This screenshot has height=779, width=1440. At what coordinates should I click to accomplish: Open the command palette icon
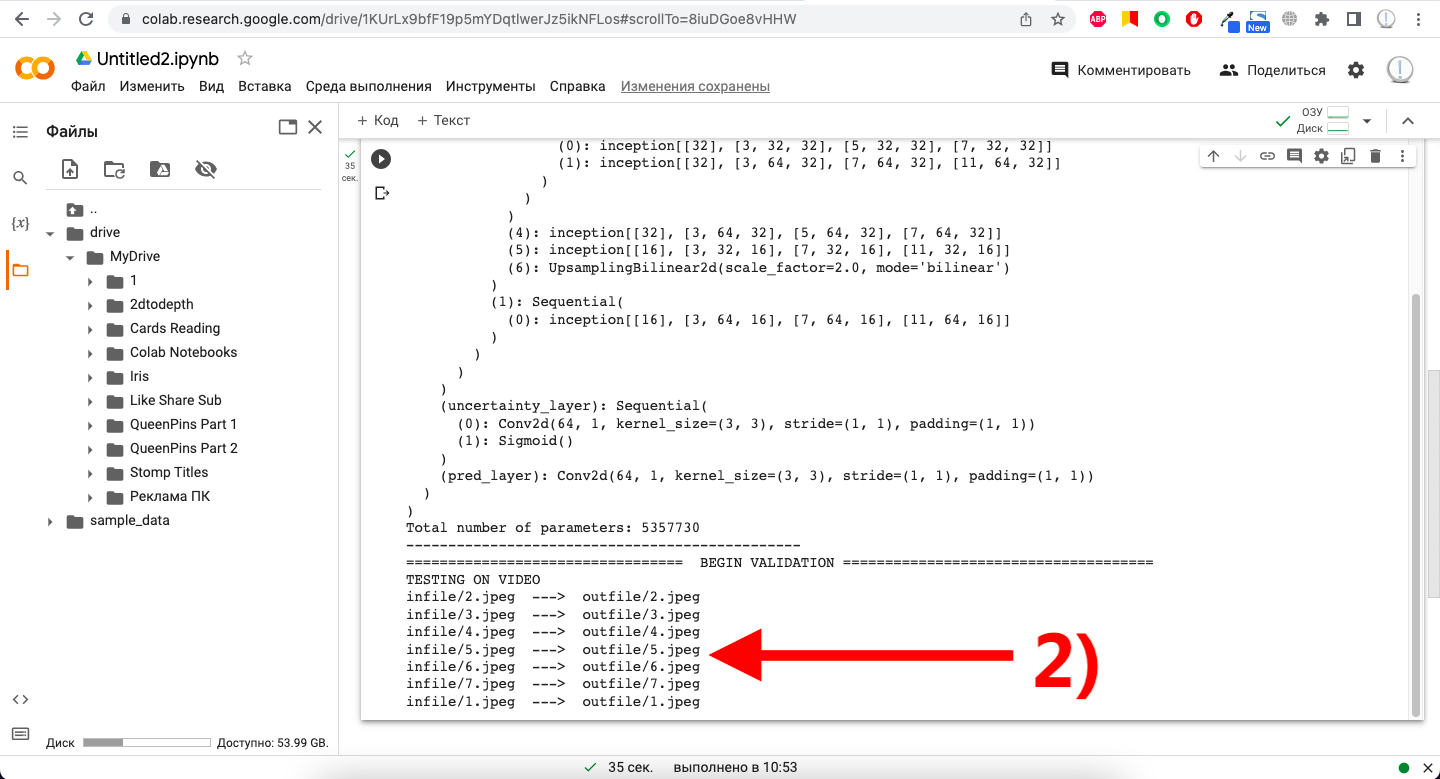(x=20, y=735)
